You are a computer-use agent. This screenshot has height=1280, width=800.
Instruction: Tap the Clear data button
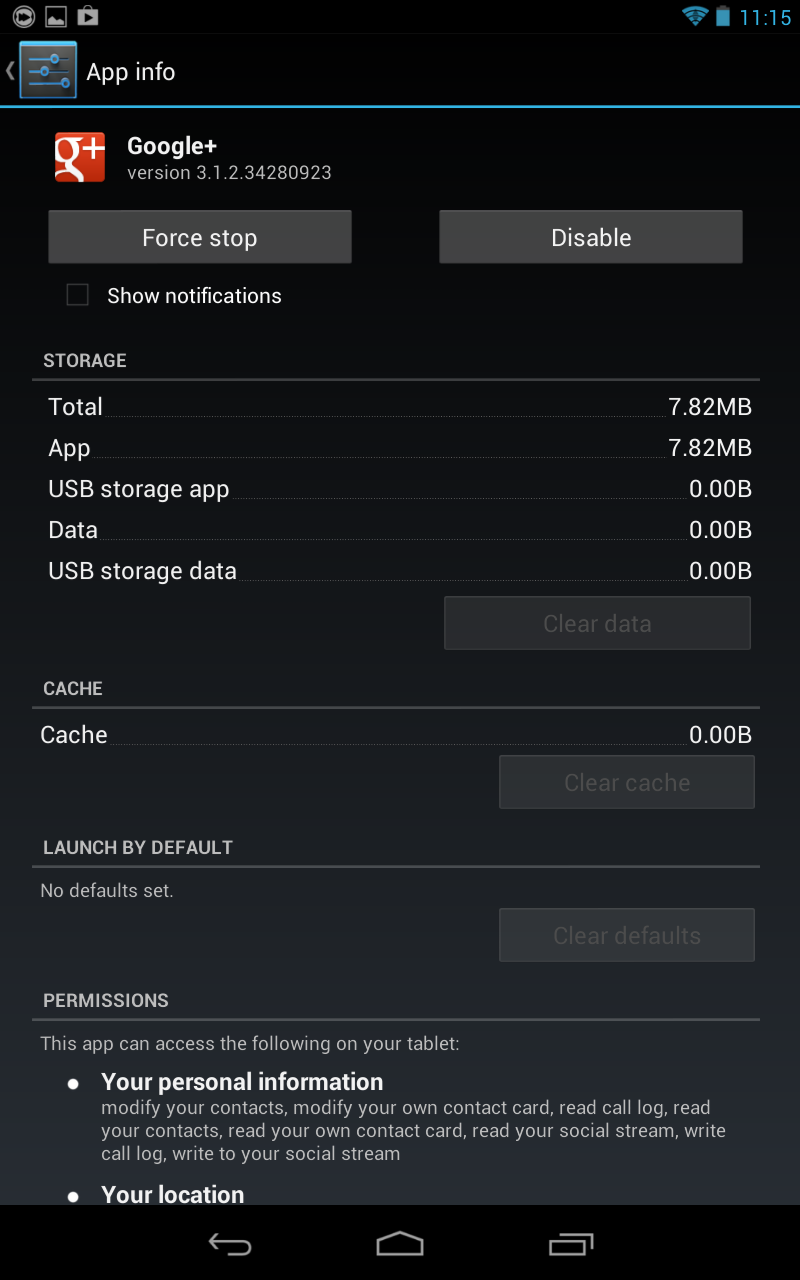pos(597,623)
